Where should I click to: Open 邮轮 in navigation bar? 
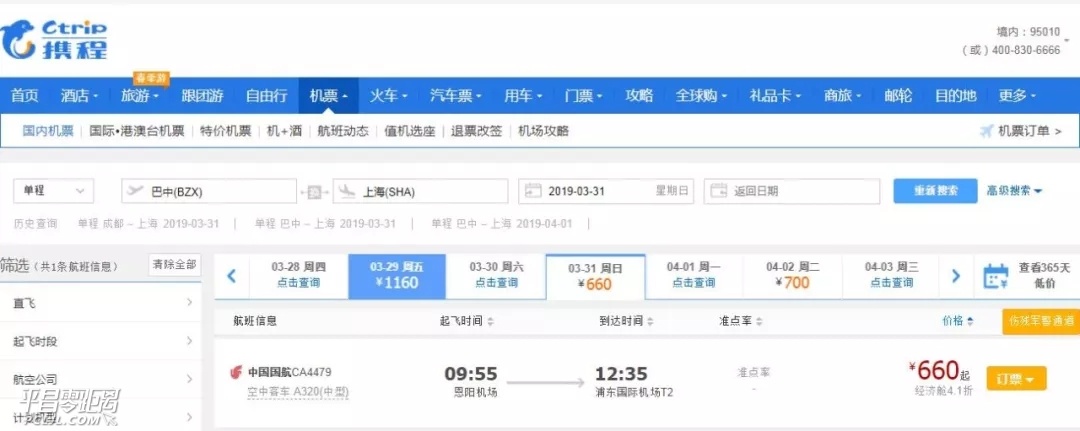click(x=898, y=96)
